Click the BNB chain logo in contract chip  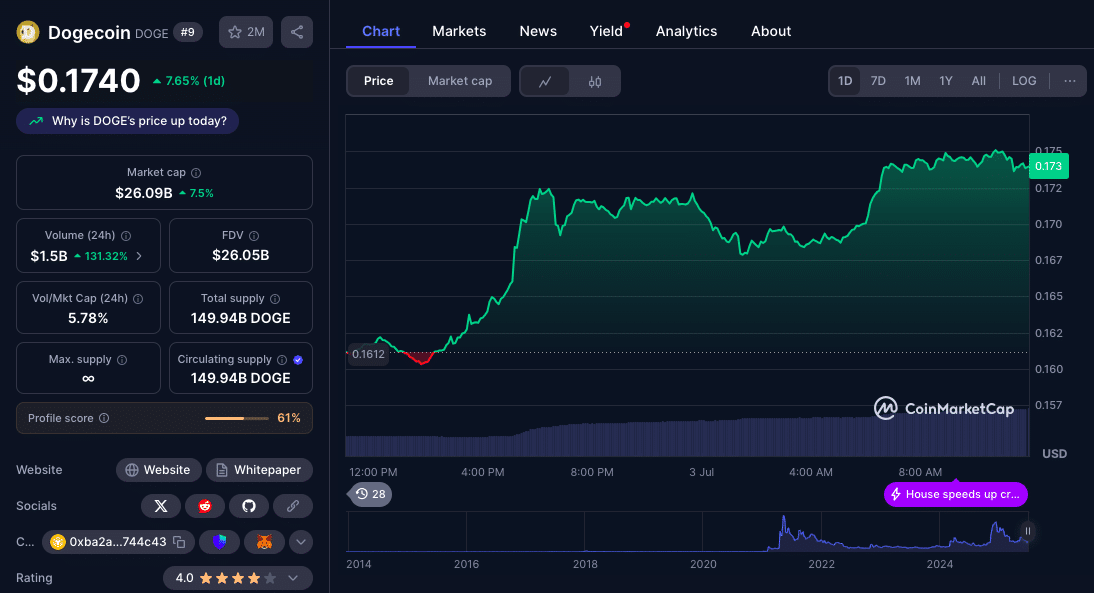tap(57, 542)
